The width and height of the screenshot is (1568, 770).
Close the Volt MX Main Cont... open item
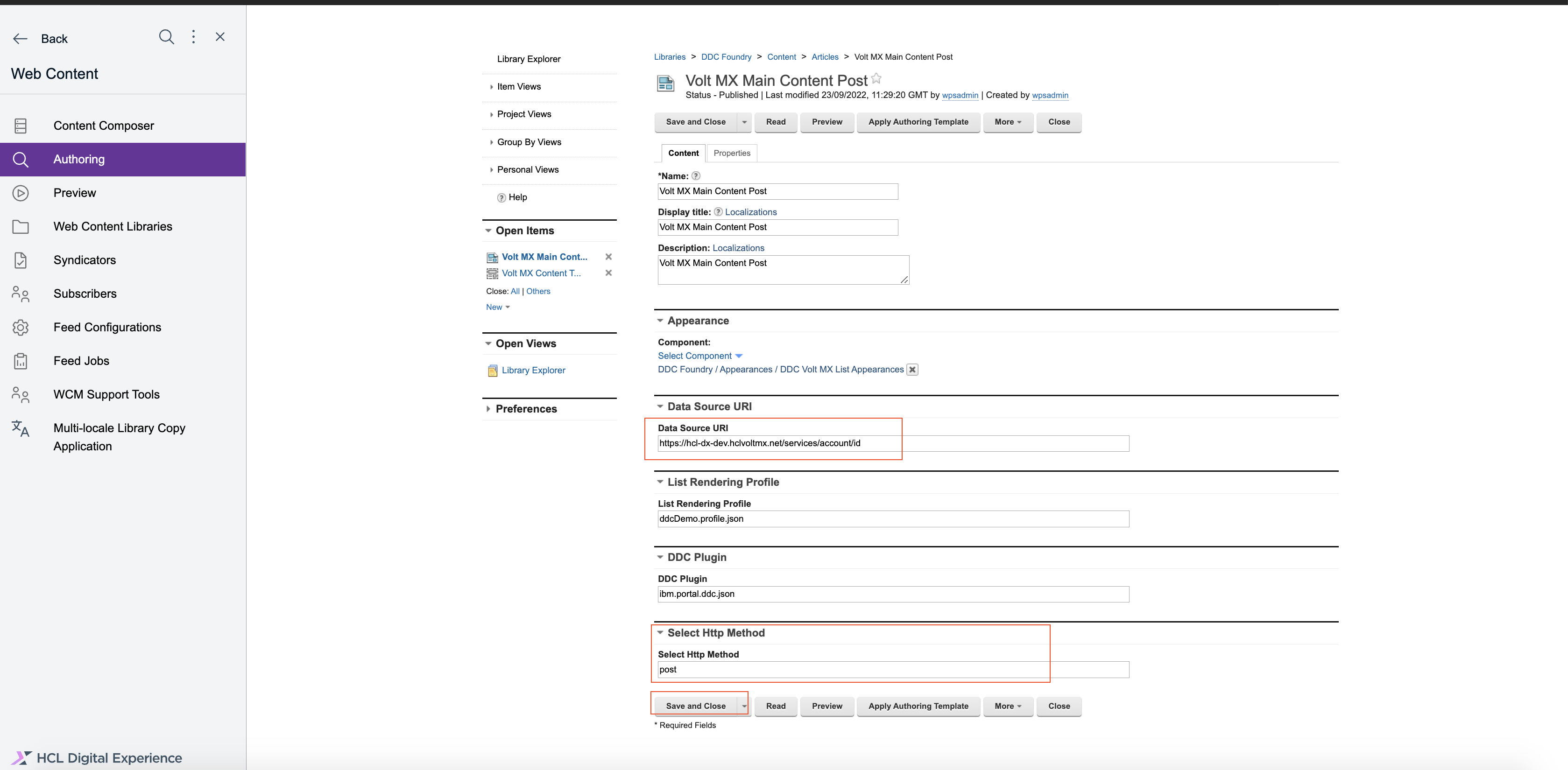[x=608, y=257]
